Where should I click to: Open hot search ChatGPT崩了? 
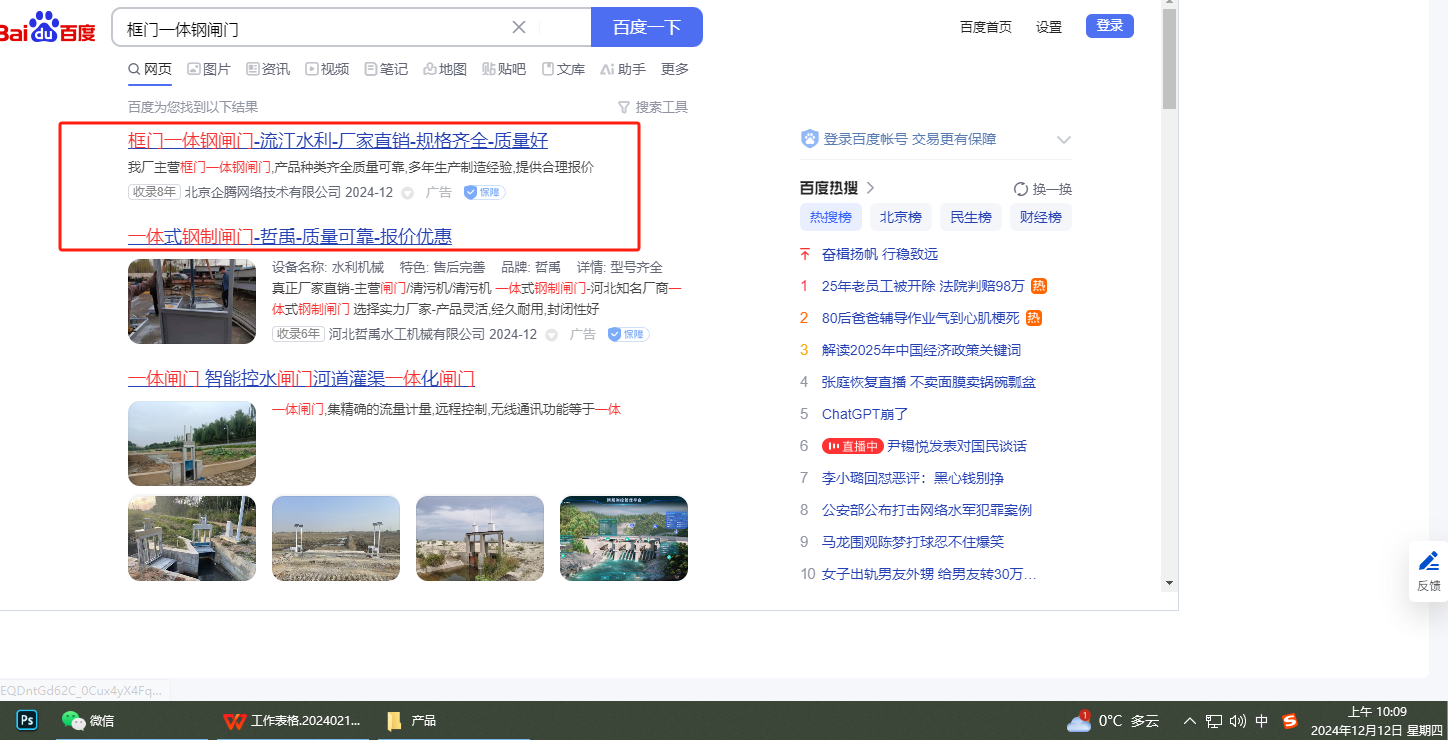point(865,414)
